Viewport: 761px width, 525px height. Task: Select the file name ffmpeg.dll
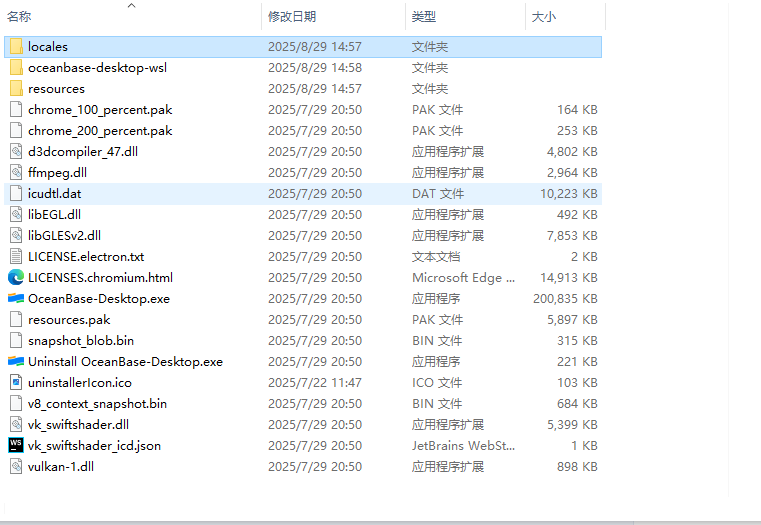57,172
